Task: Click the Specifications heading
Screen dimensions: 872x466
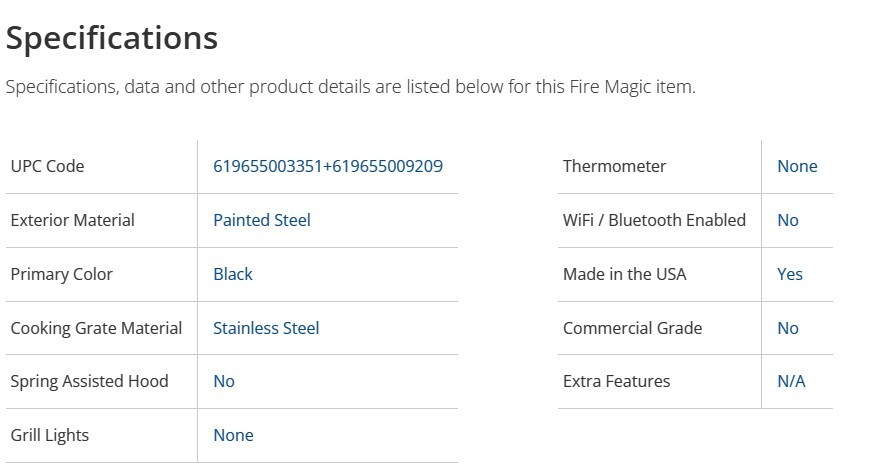Action: pos(112,38)
